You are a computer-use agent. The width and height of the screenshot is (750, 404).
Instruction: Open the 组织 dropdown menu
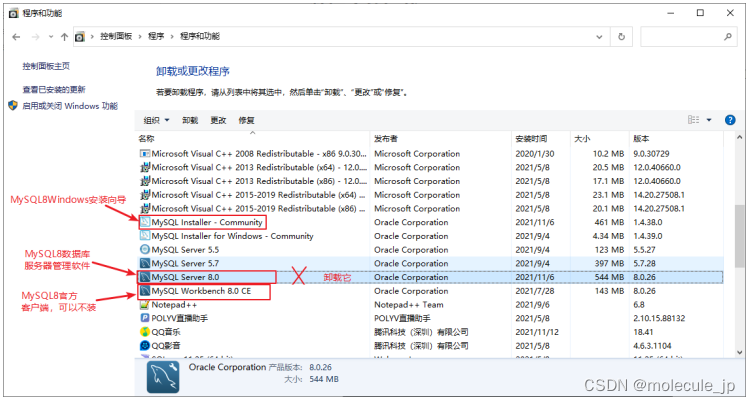tap(156, 120)
